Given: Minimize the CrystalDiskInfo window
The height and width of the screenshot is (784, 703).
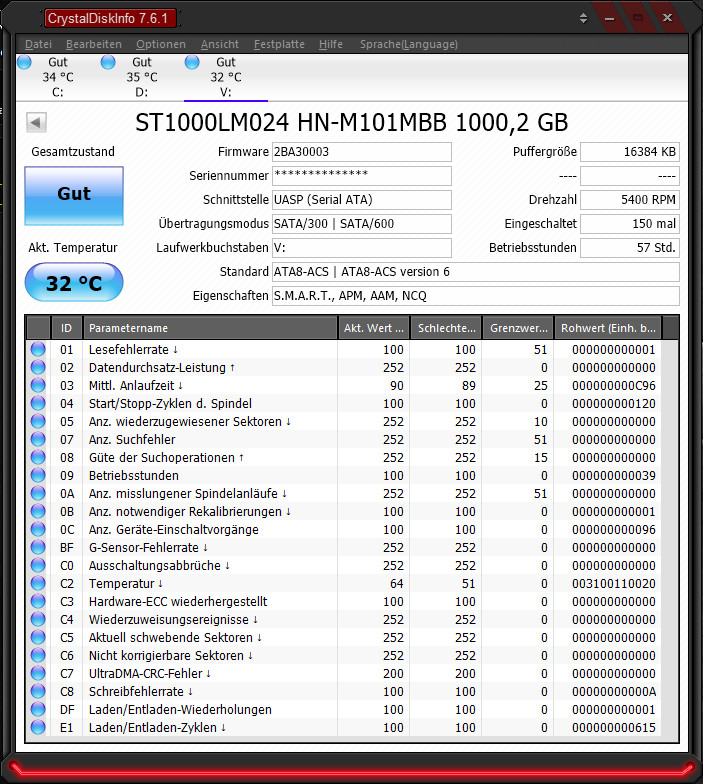Looking at the screenshot, I should (x=609, y=18).
